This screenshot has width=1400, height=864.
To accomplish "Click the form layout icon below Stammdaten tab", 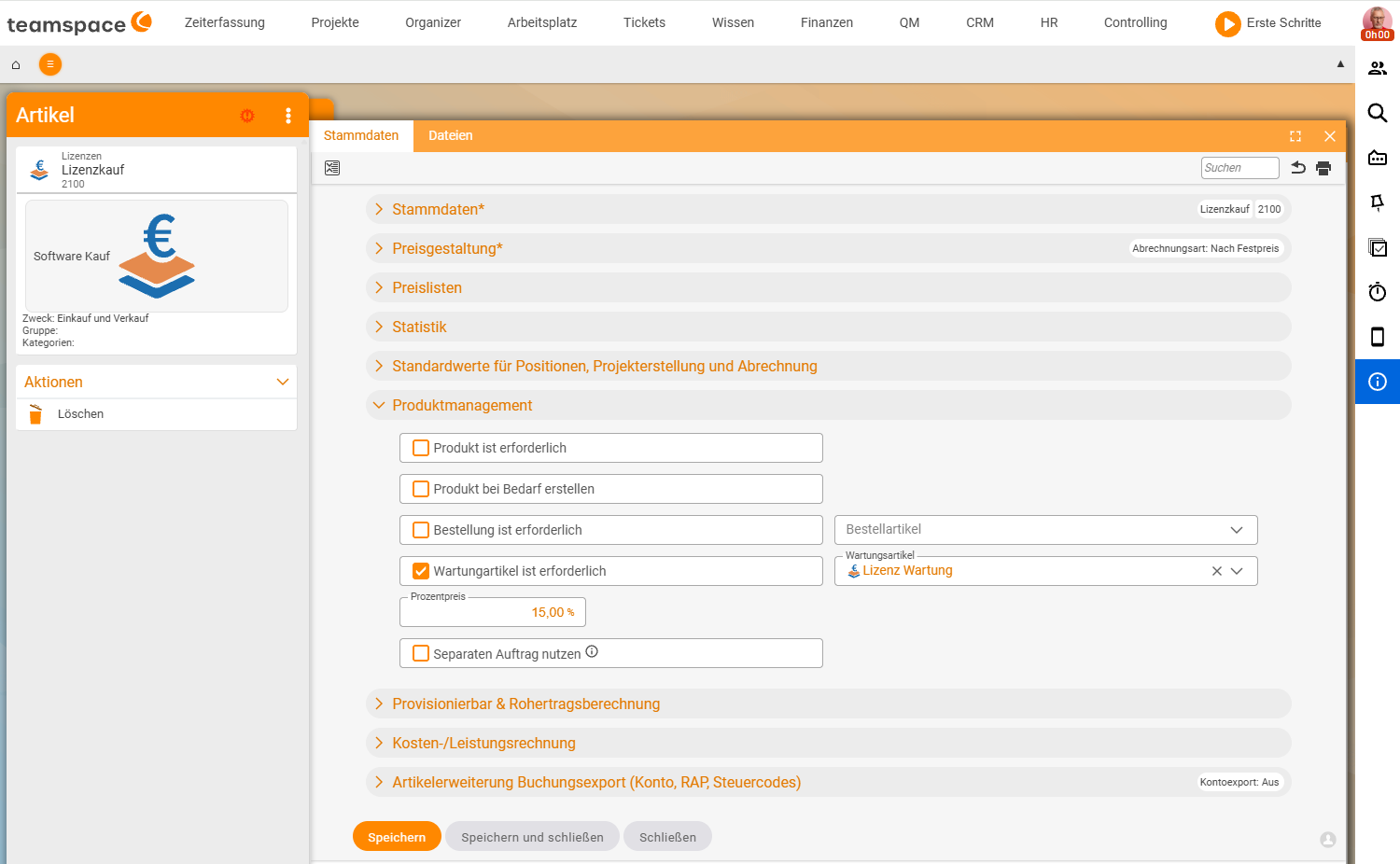I will point(332,168).
